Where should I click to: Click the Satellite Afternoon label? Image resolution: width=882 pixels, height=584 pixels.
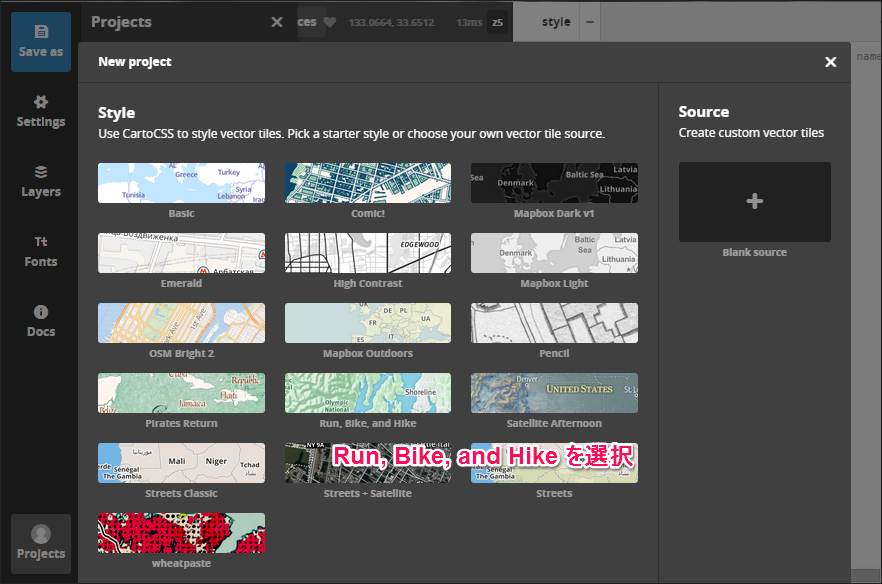[x=554, y=423]
